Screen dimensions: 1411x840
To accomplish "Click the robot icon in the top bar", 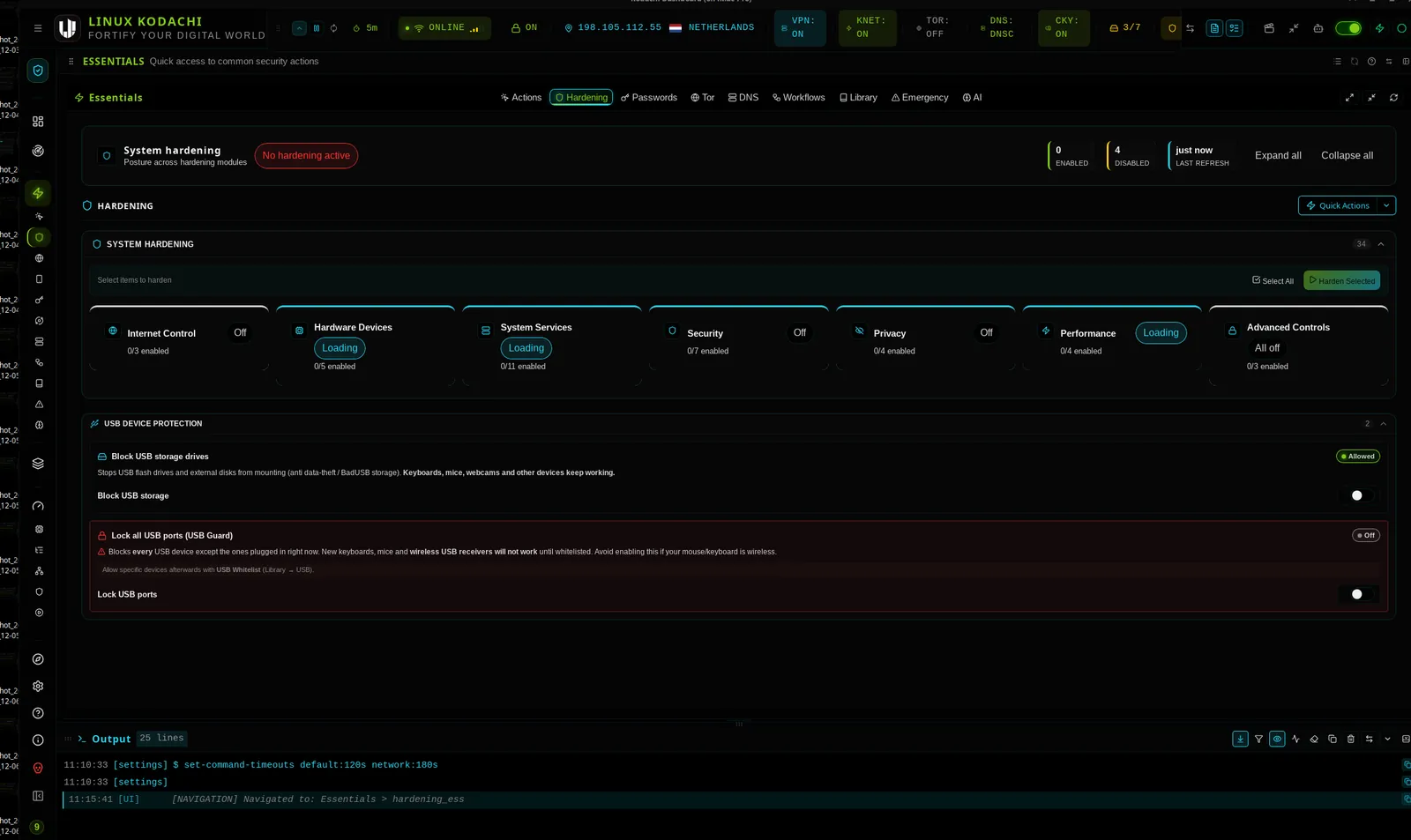I will click(x=1318, y=28).
